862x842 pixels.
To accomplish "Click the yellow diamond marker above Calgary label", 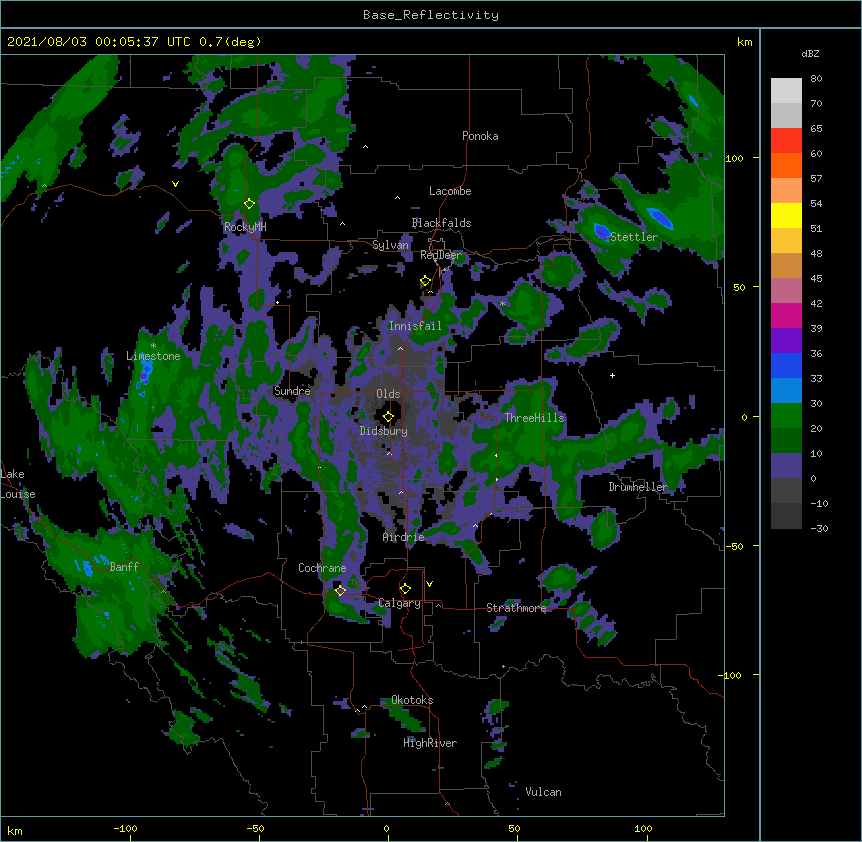I will [405, 589].
